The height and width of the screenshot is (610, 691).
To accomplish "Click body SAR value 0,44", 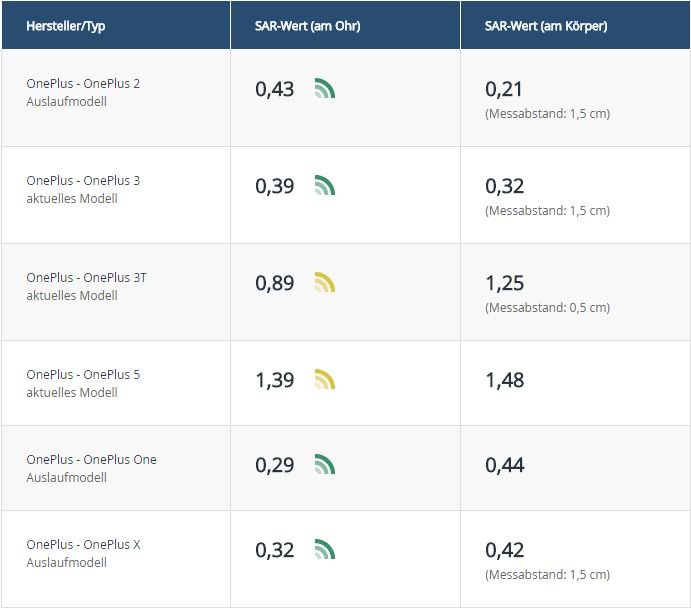I will pos(505,465).
